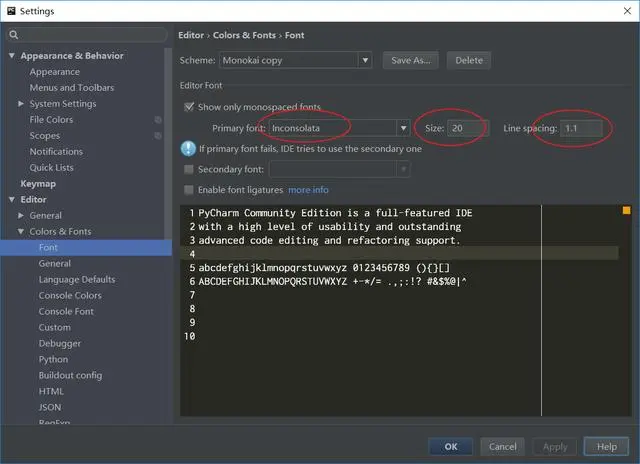This screenshot has width=640, height=464.
Task: Expand System Settings node
Action: click(x=21, y=104)
